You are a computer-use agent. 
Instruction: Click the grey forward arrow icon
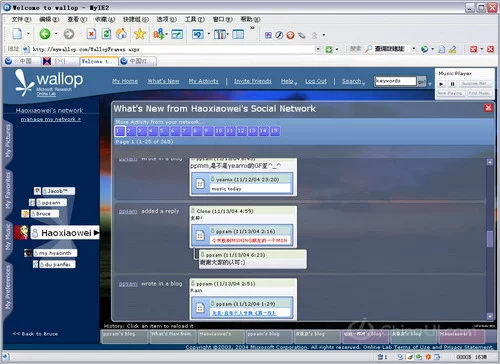point(69,34)
